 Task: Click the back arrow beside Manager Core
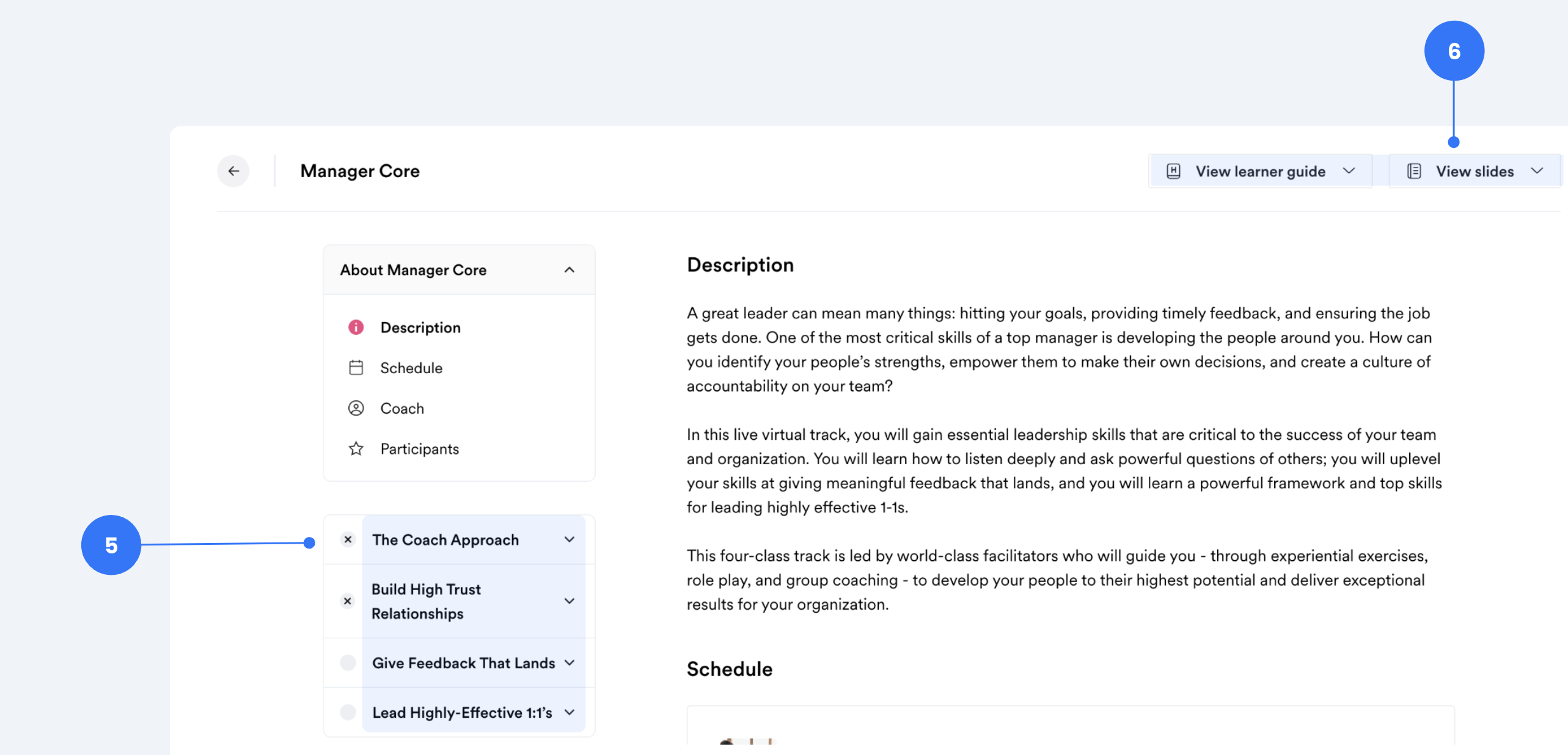(233, 171)
